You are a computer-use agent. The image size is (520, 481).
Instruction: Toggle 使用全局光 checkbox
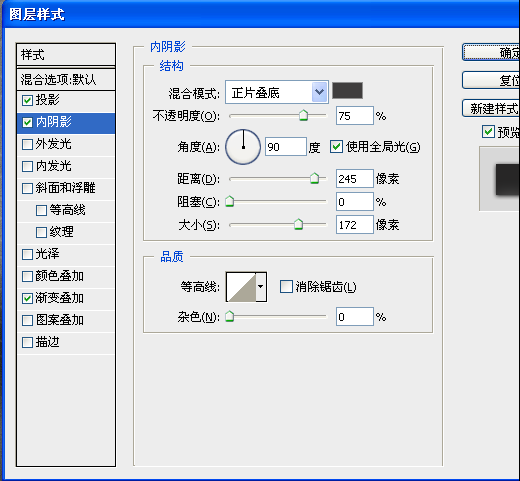(x=336, y=146)
